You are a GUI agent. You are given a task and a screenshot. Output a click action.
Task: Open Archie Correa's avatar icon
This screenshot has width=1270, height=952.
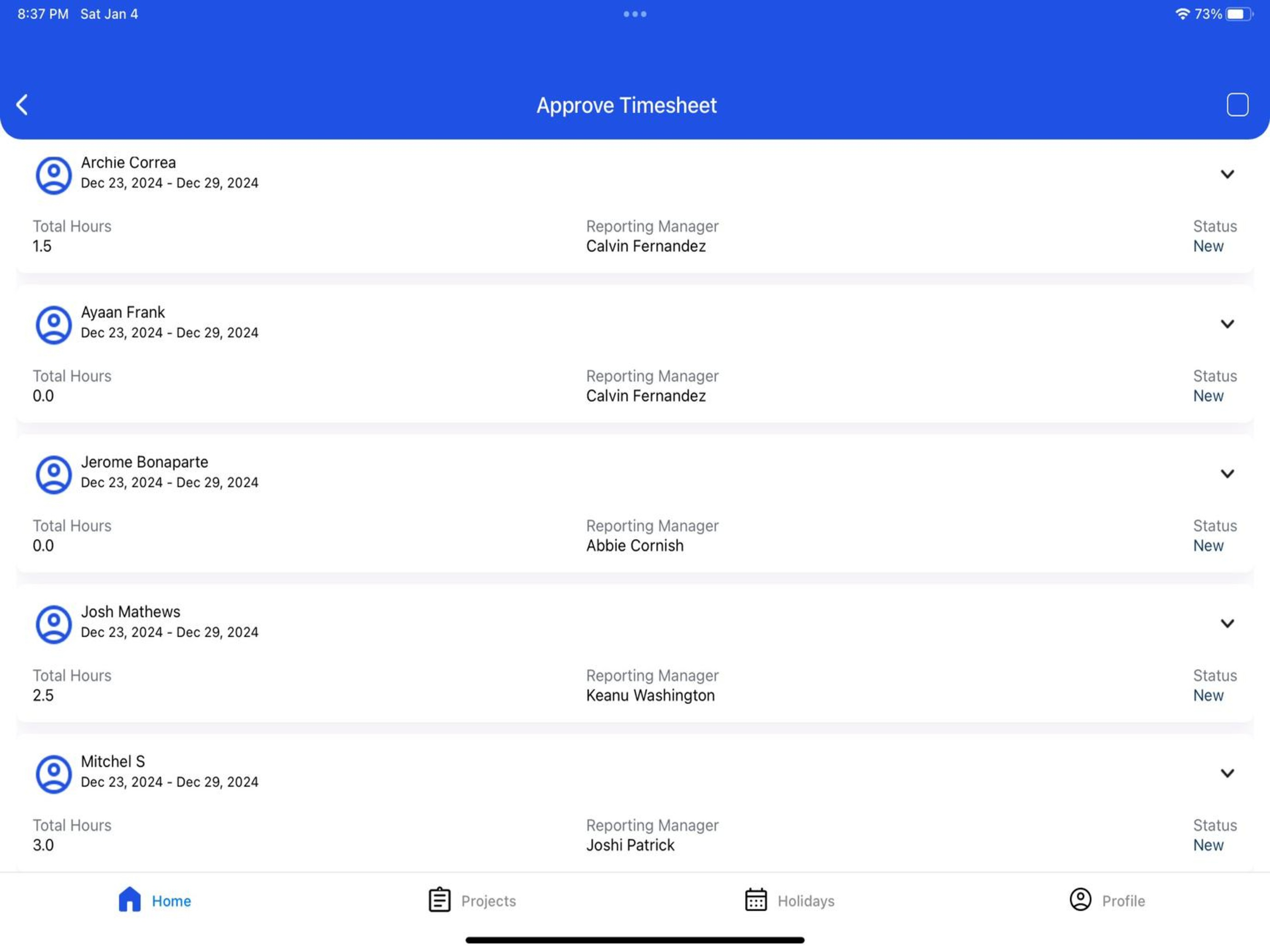[54, 175]
